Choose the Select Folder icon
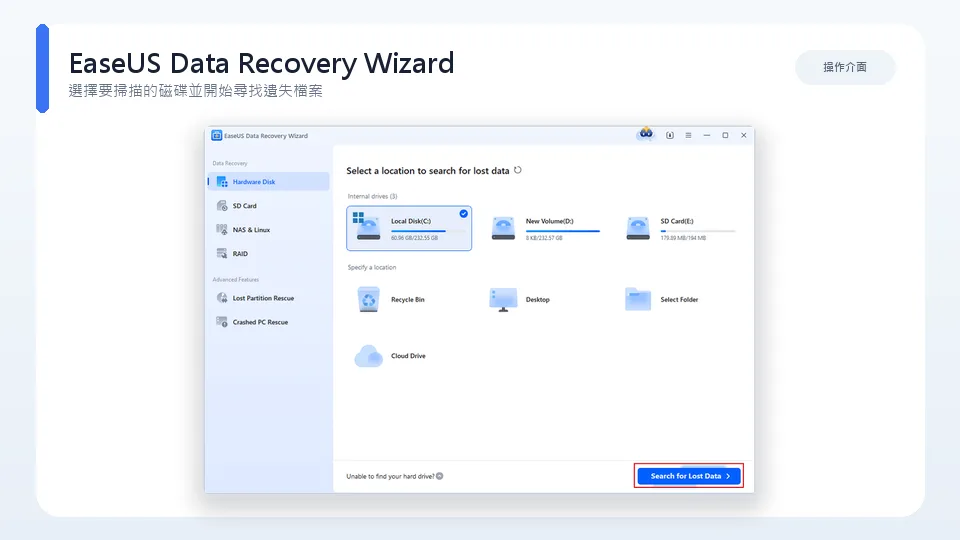Screen dimensions: 960x540 click(x=638, y=299)
